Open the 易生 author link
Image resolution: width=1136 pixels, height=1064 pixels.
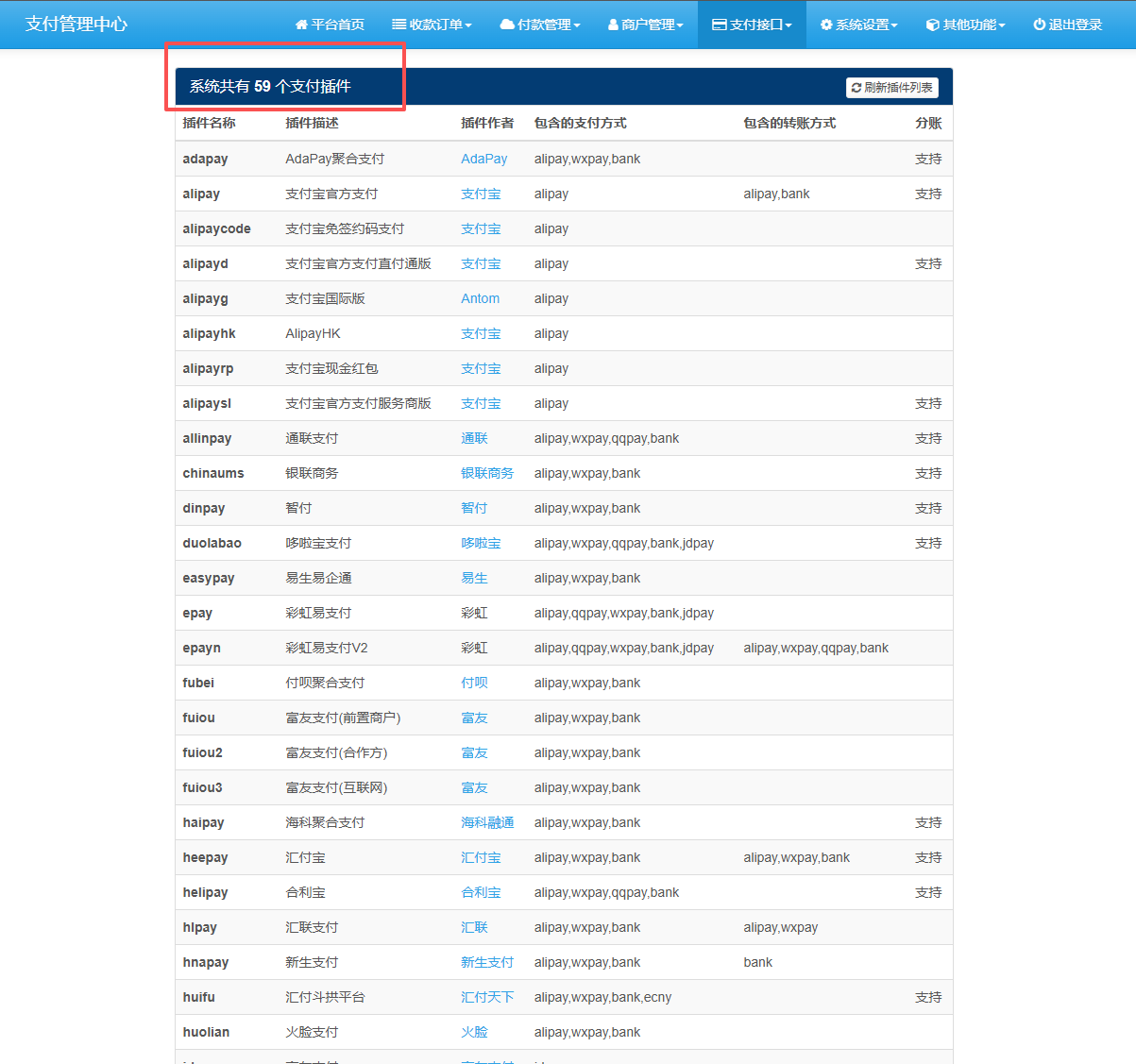474,578
